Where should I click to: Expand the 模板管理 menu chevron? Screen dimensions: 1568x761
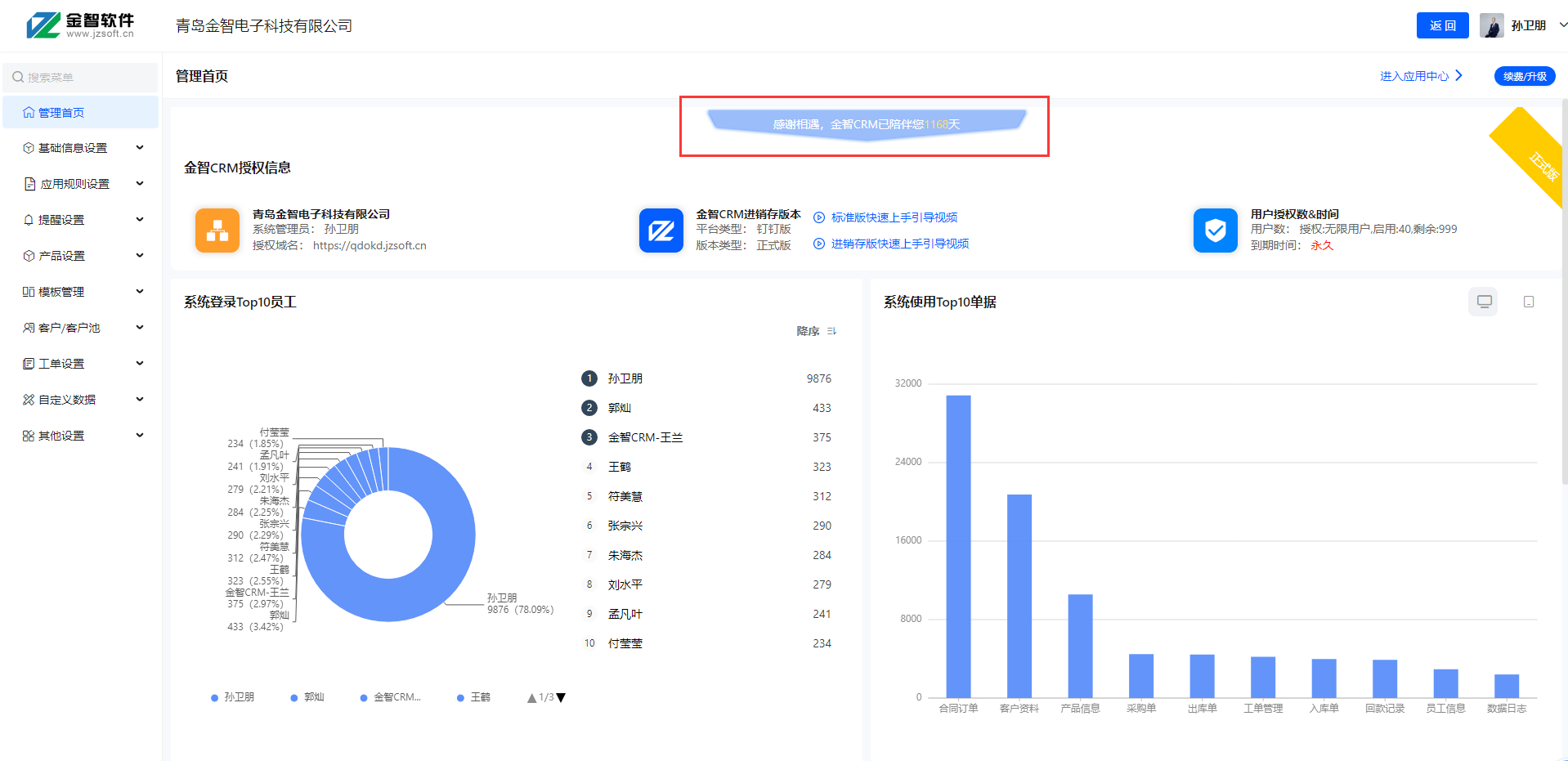[x=140, y=292]
